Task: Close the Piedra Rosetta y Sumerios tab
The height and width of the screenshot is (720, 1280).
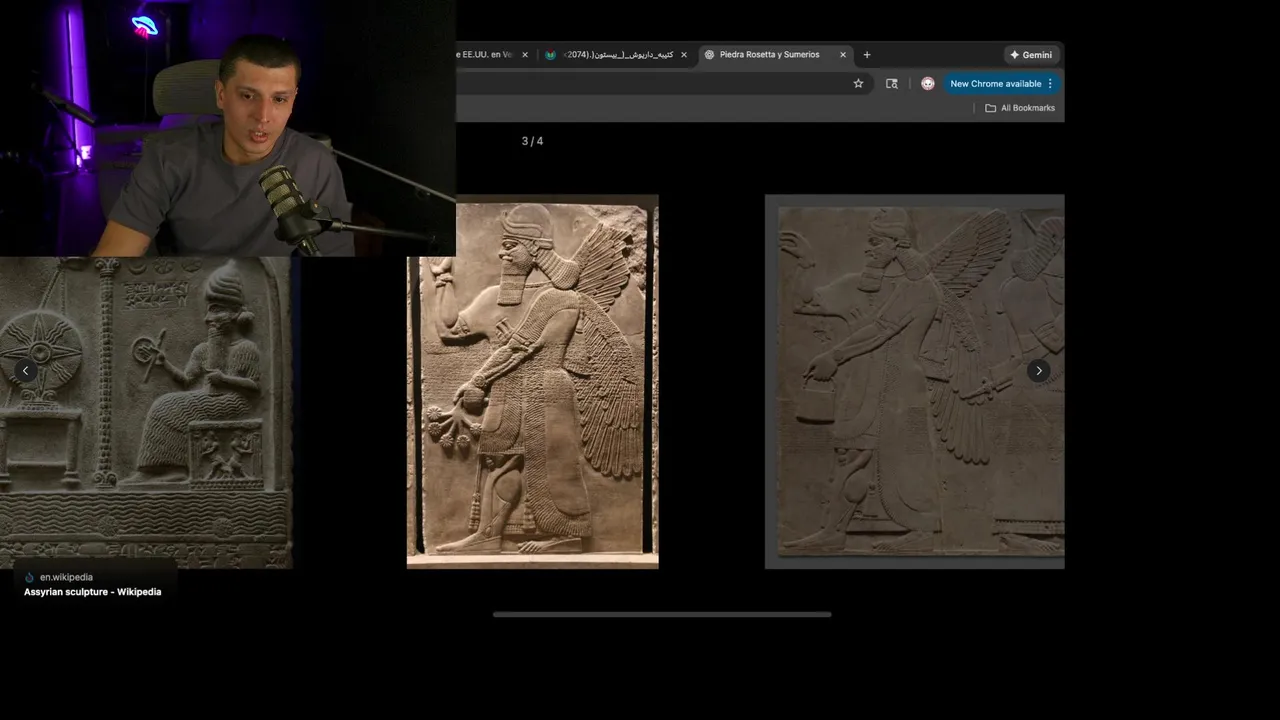Action: (x=843, y=55)
